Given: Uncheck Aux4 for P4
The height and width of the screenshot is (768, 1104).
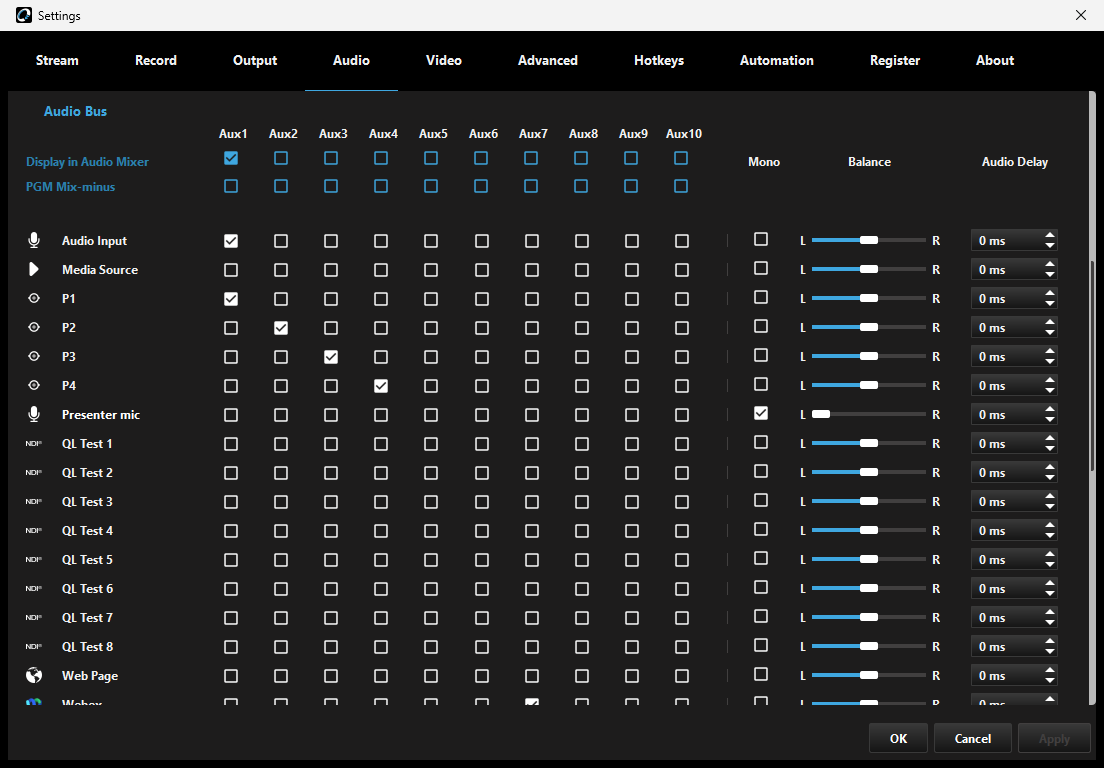Looking at the screenshot, I should [381, 386].
